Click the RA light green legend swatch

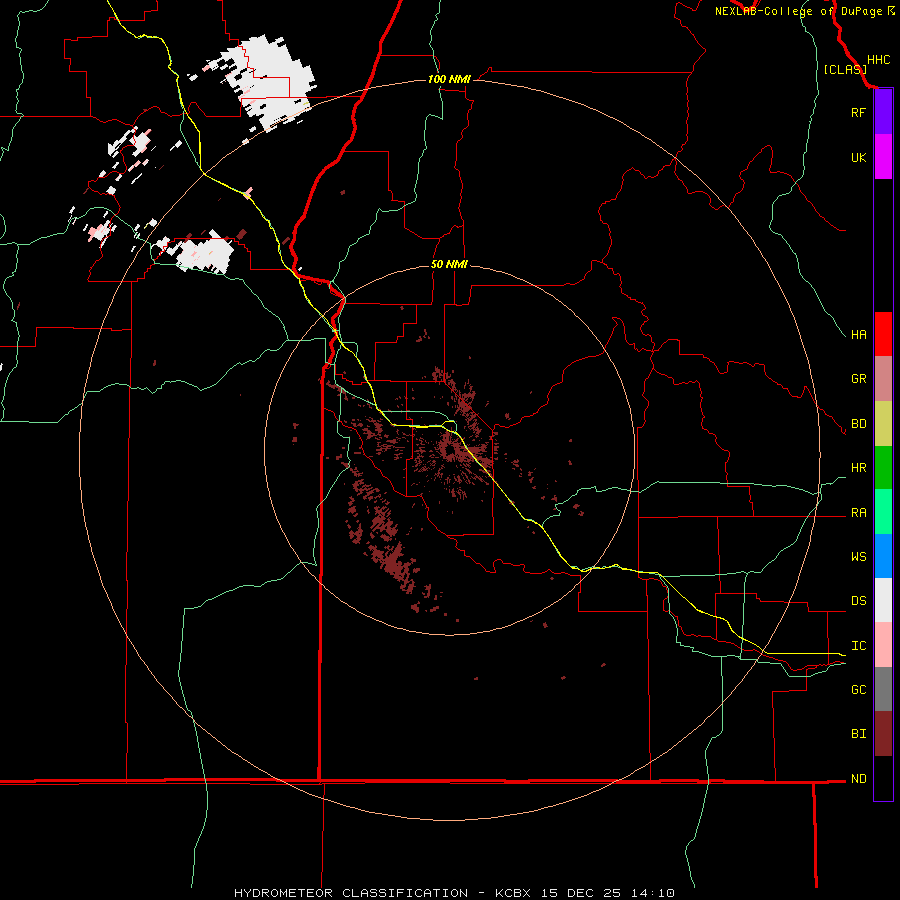coord(883,512)
